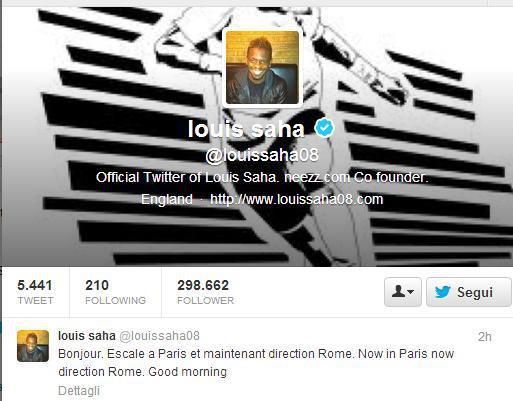513x401 pixels.
Task: Click the profile bio text
Action: 262,177
